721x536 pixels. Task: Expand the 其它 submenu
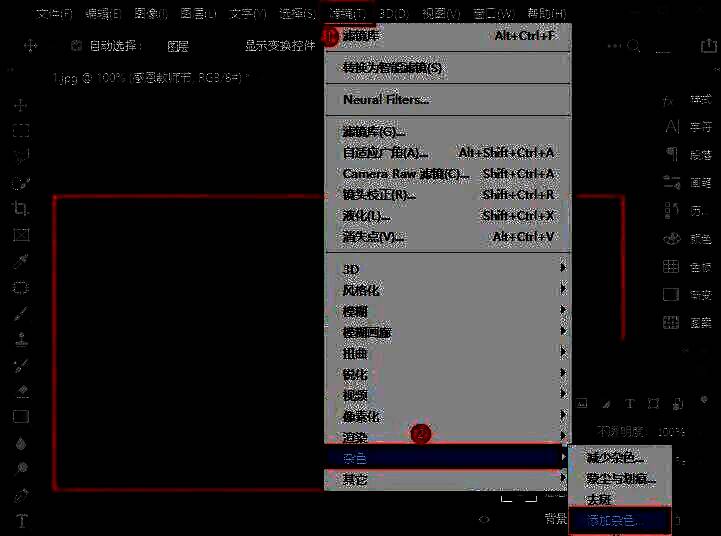tap(448, 479)
